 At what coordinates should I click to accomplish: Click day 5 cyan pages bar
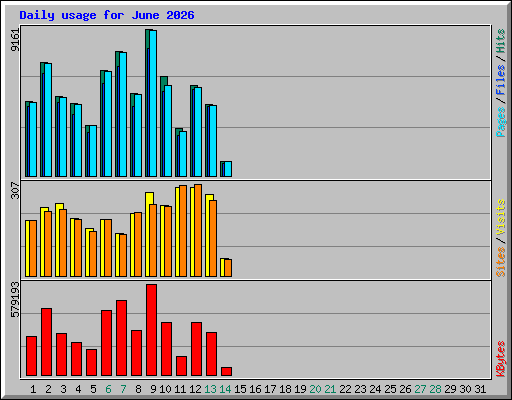pyautogui.click(x=93, y=151)
